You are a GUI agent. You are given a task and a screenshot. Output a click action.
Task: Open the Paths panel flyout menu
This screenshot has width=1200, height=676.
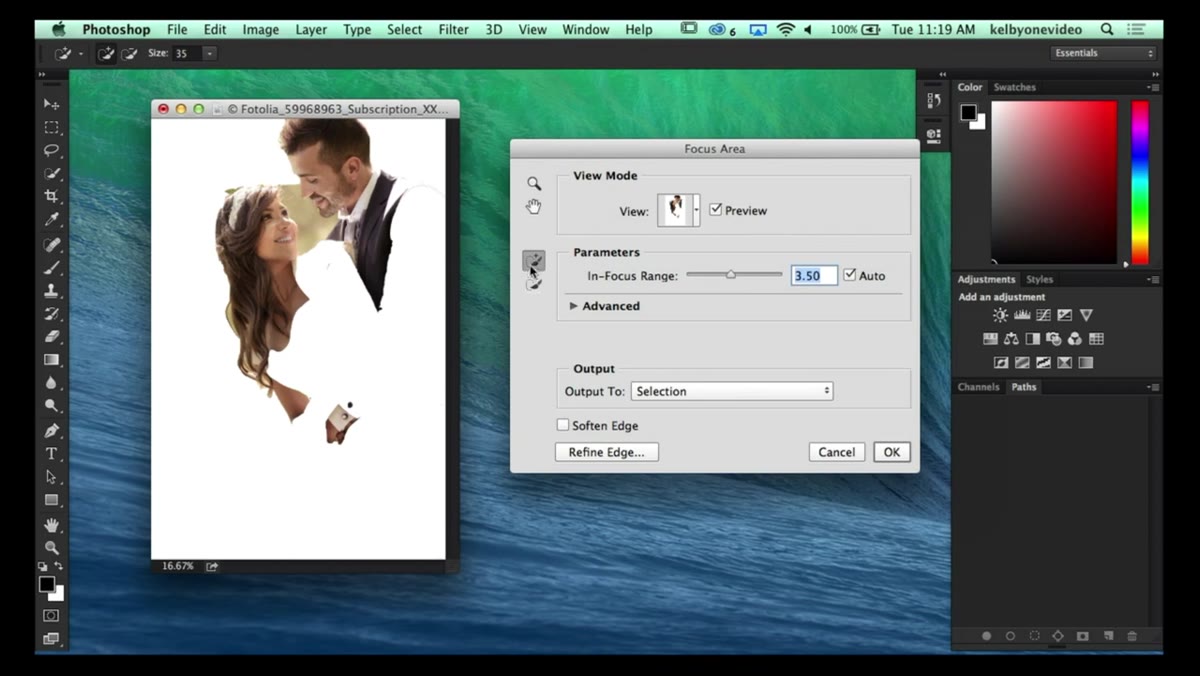coord(1153,387)
